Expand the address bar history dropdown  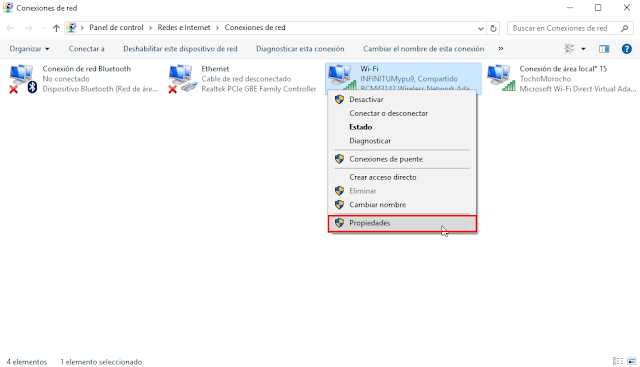pyautogui.click(x=480, y=28)
